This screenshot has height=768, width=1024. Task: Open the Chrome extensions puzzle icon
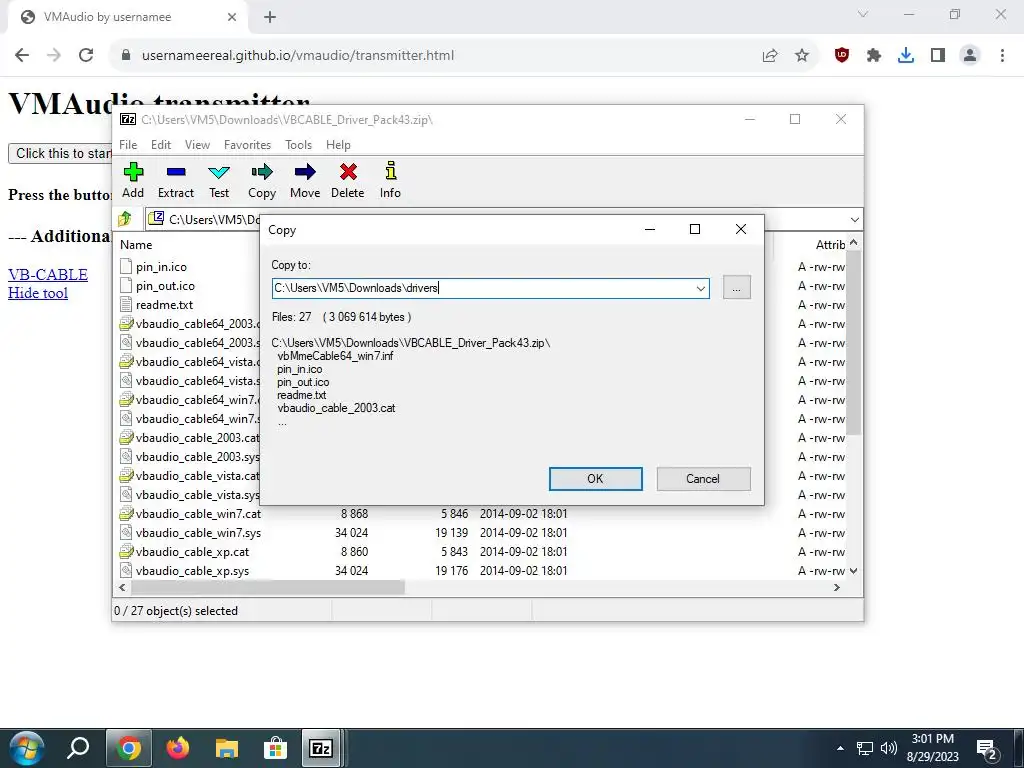[x=874, y=56]
